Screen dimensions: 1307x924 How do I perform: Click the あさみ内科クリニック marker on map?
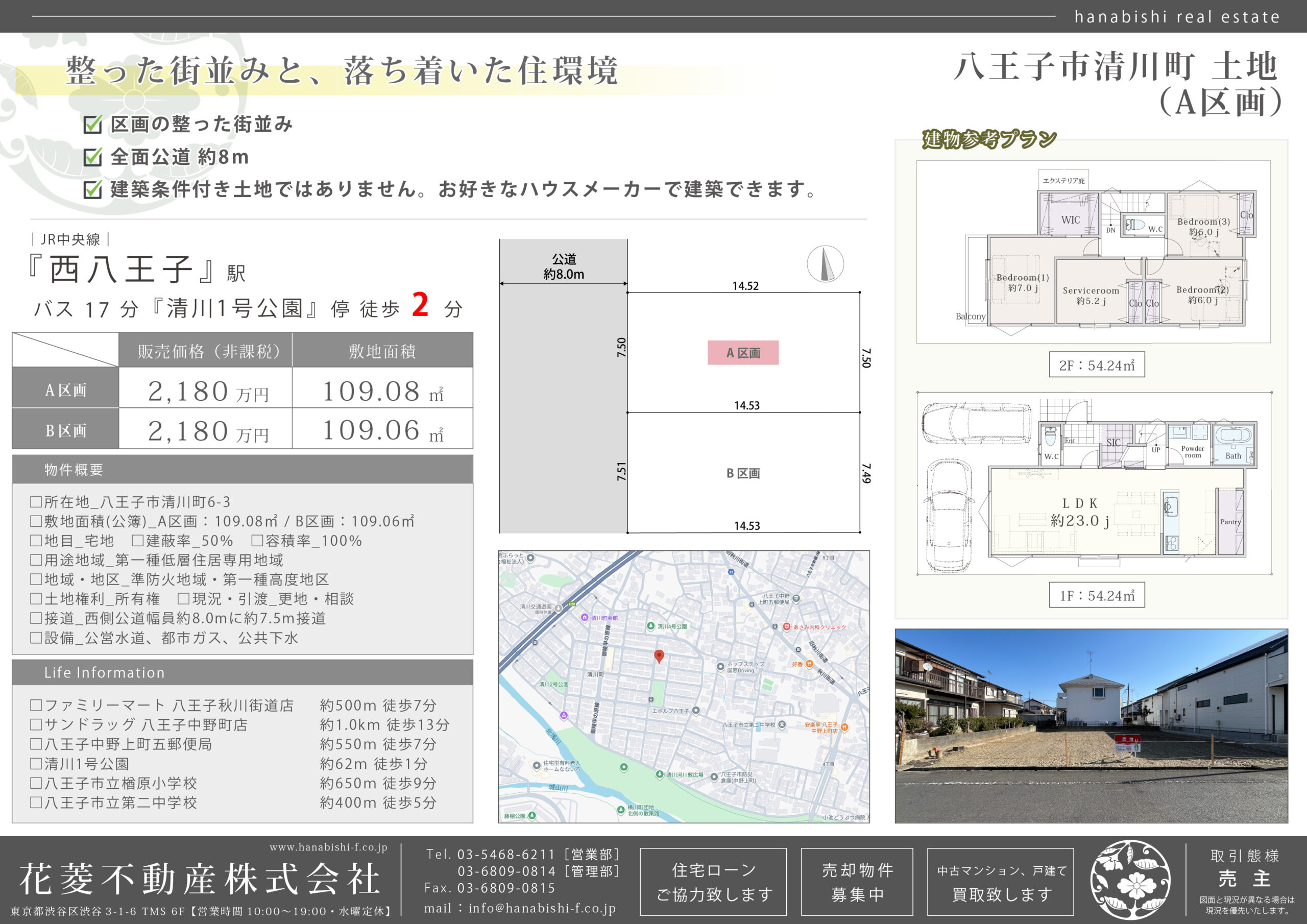point(787,627)
